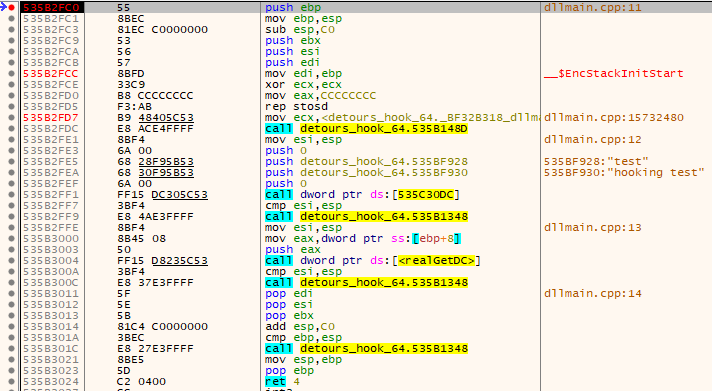The width and height of the screenshot is (712, 391).
Task: Click the 'add esp,C0' instruction
Action: tap(300, 327)
